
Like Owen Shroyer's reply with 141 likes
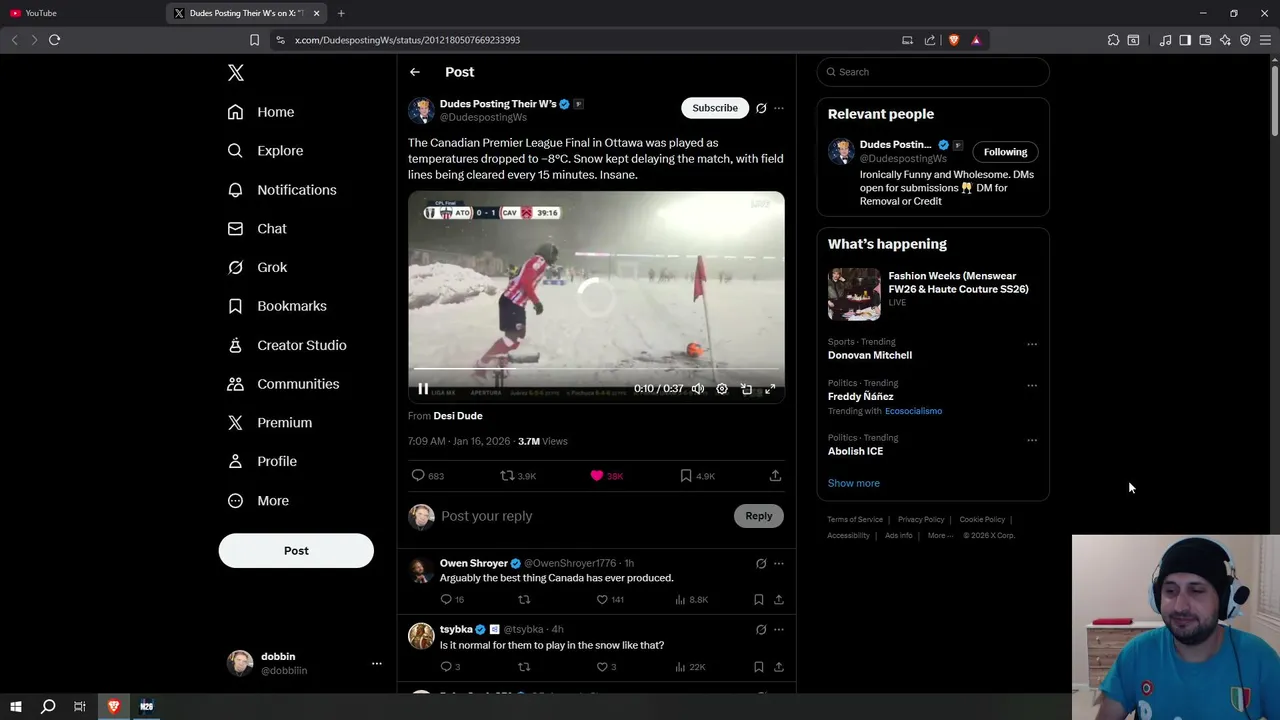610,600
